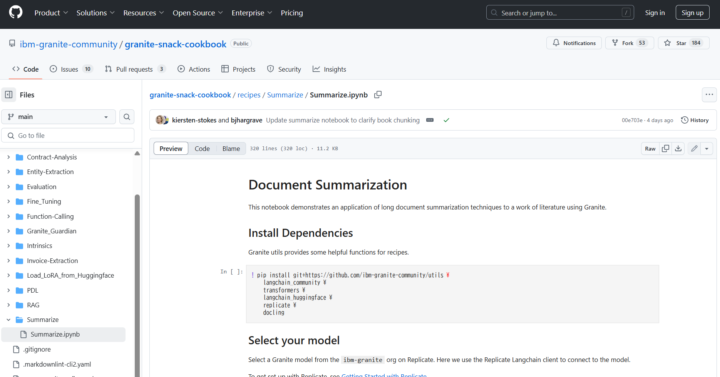Switch the main branch dropdown
This screenshot has width=720, height=377.
(x=58, y=117)
